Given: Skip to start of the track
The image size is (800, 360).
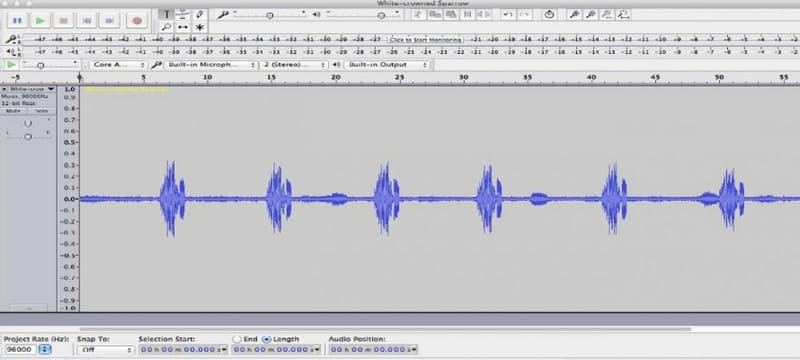Looking at the screenshot, I should pyautogui.click(x=86, y=20).
